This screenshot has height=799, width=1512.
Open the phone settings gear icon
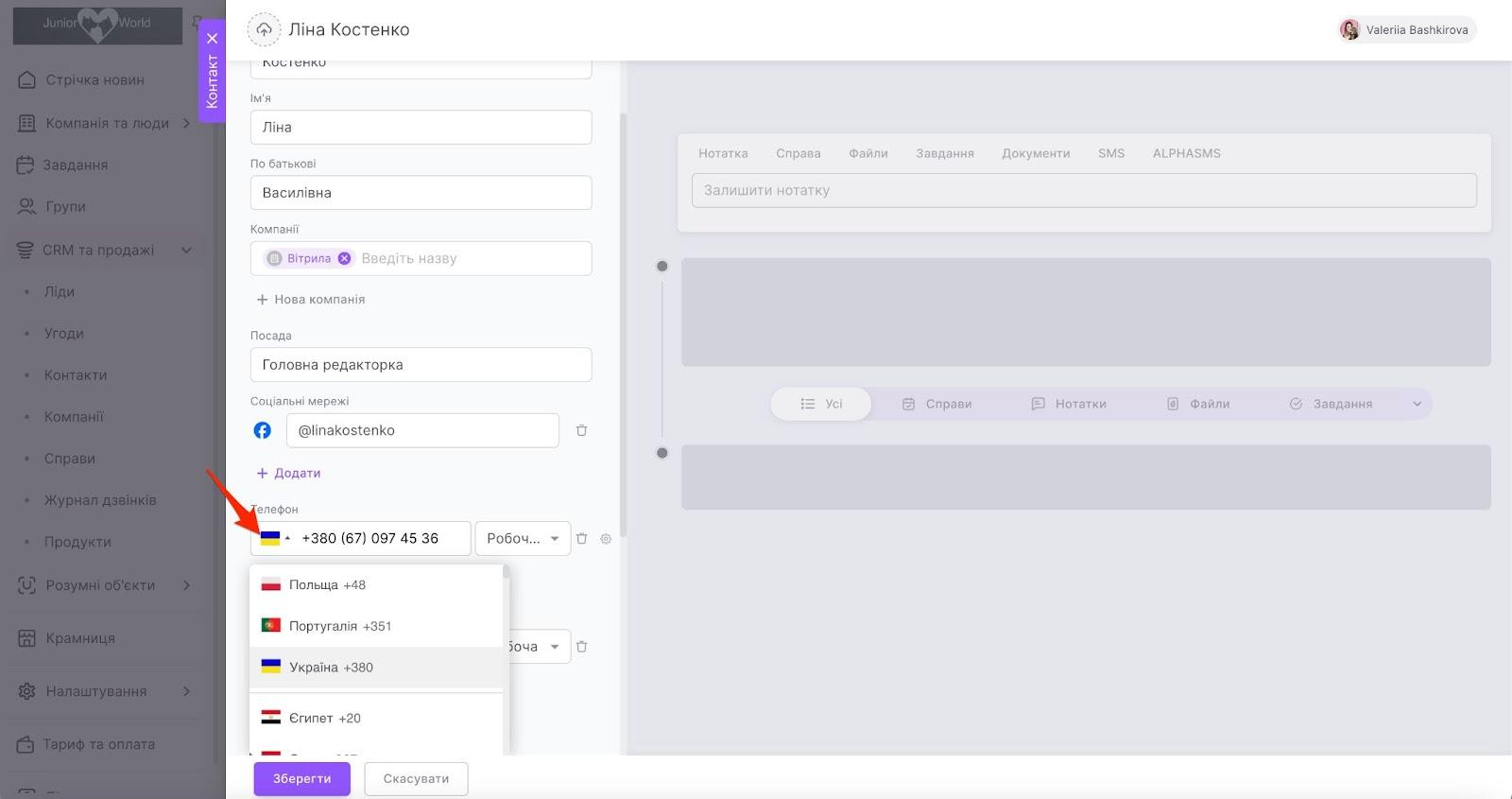pos(606,539)
